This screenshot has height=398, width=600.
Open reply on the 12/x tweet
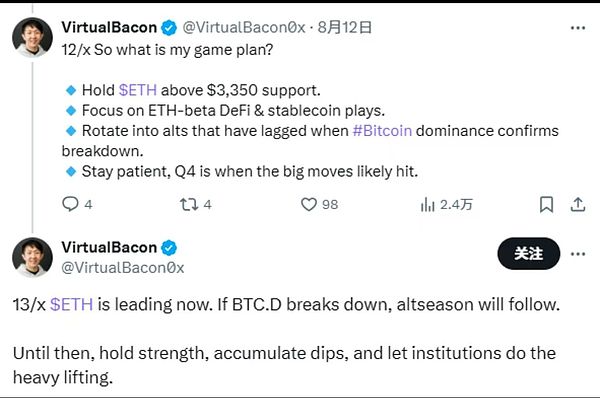[77, 204]
